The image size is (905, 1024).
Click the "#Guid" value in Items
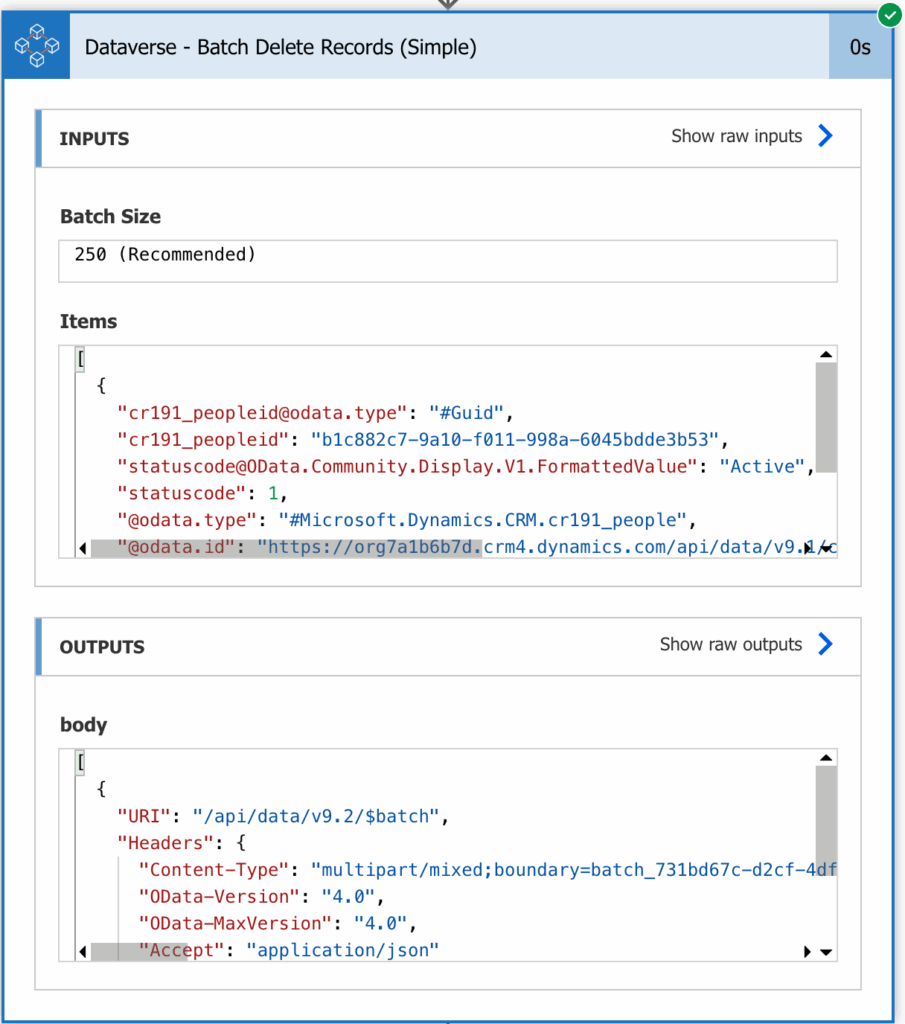click(x=466, y=413)
